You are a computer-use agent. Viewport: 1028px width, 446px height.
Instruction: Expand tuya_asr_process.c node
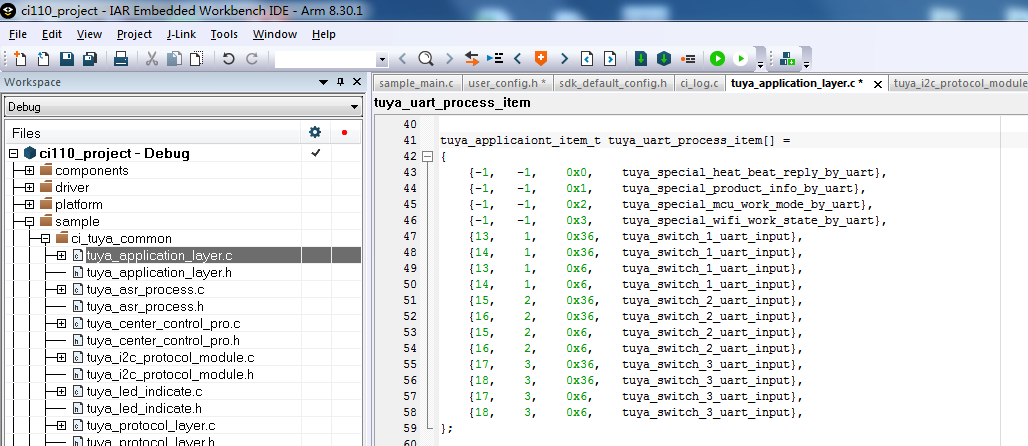61,289
